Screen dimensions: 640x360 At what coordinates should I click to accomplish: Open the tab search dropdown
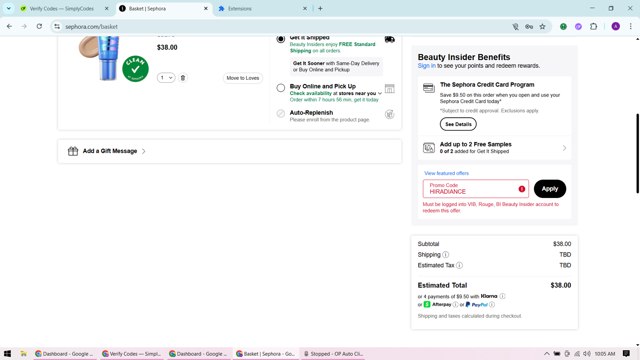(x=9, y=9)
